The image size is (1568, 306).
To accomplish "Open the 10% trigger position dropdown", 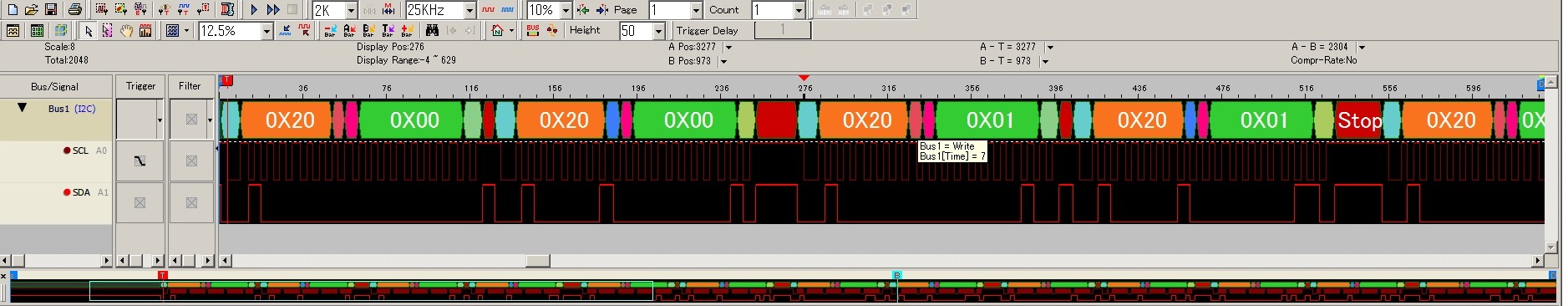I will 566,10.
